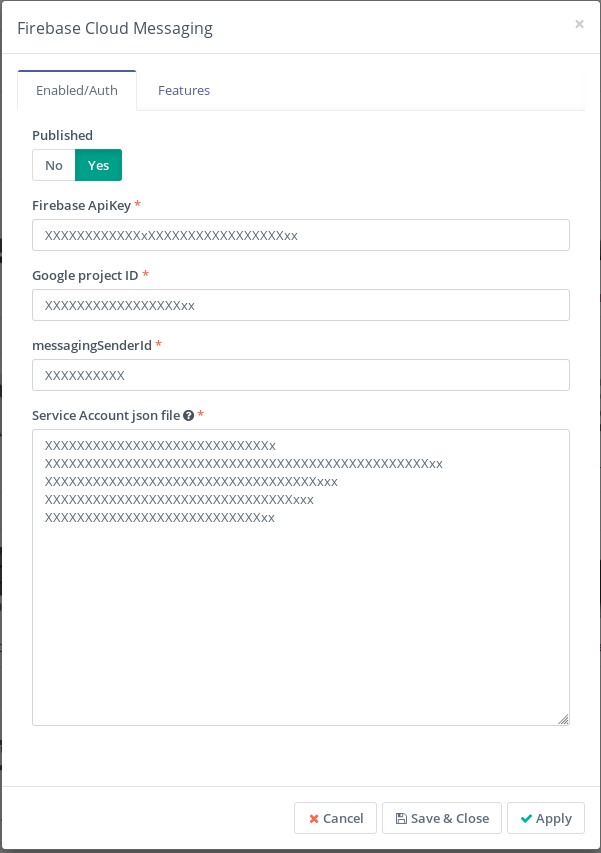Click into the Google project ID field

301,305
